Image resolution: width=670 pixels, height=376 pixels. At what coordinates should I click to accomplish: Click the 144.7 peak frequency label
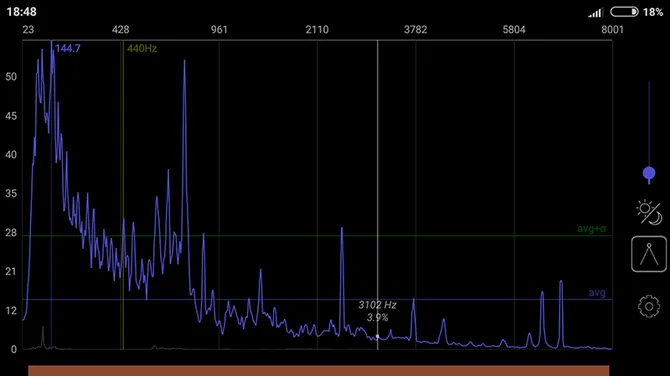pos(68,48)
